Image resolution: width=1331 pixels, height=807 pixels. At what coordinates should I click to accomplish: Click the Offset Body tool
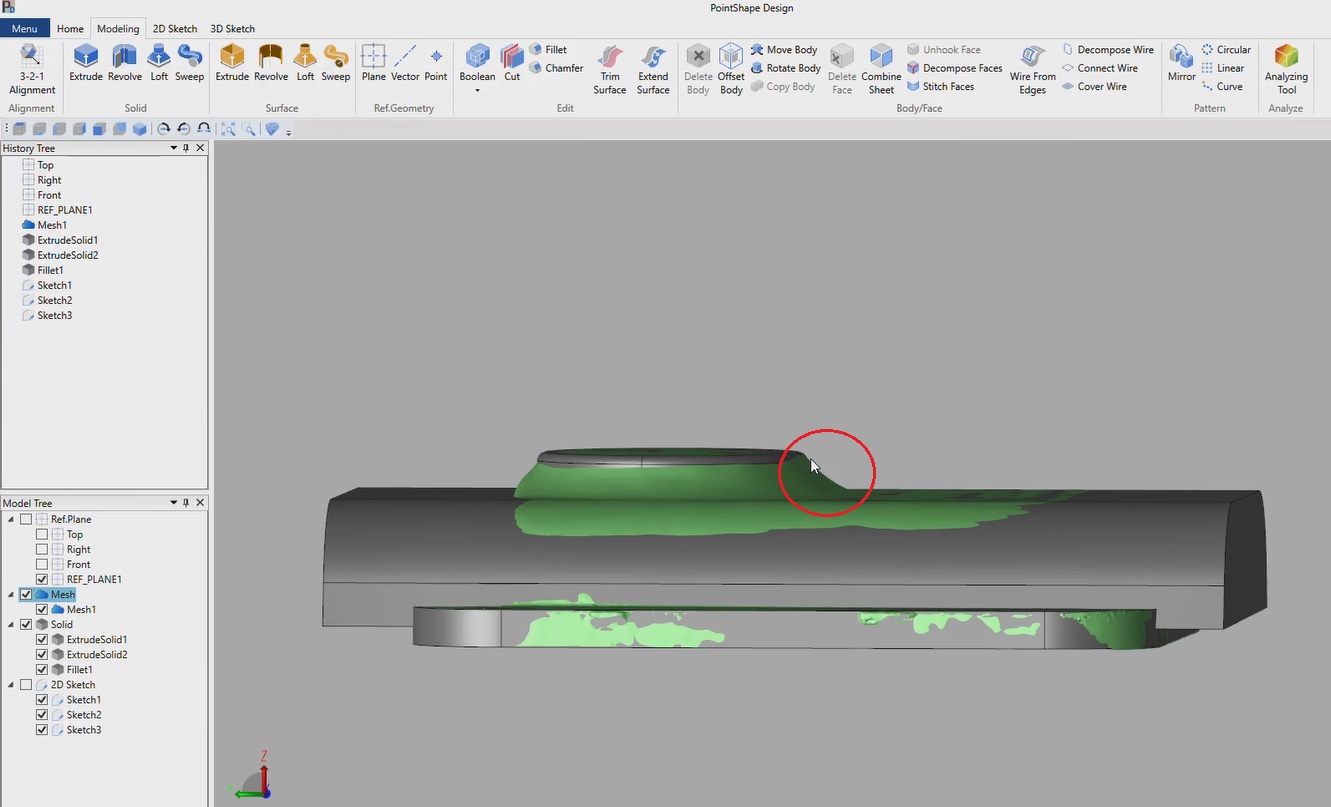coord(731,69)
